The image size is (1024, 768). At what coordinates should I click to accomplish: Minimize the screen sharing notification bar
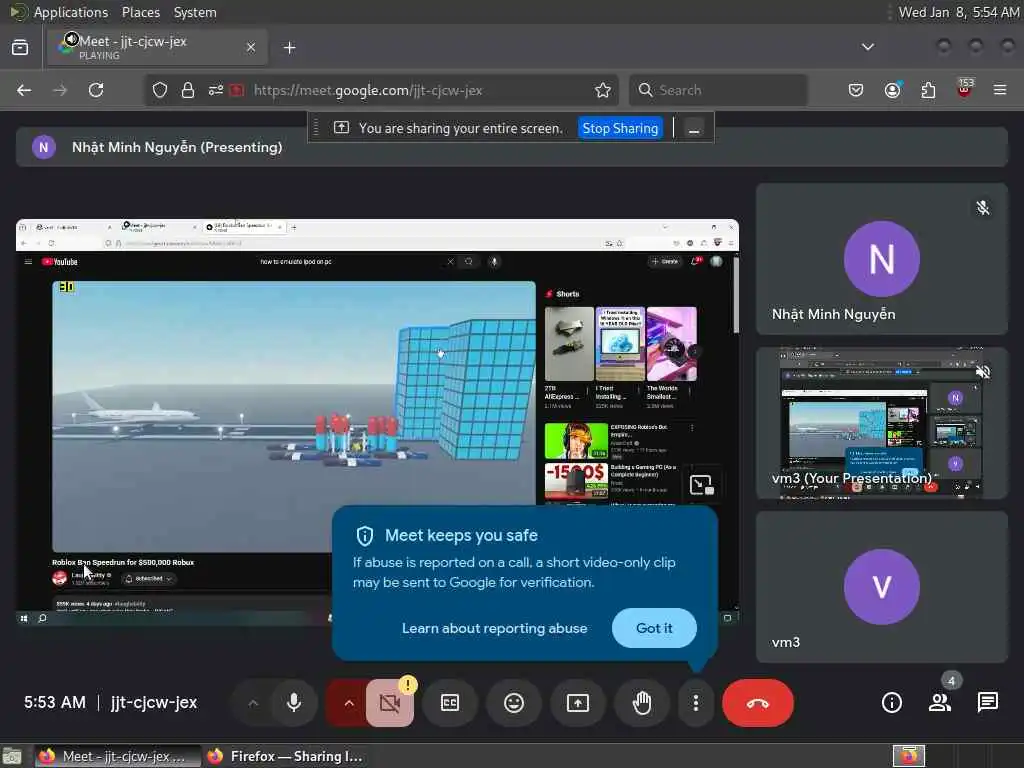pos(694,129)
